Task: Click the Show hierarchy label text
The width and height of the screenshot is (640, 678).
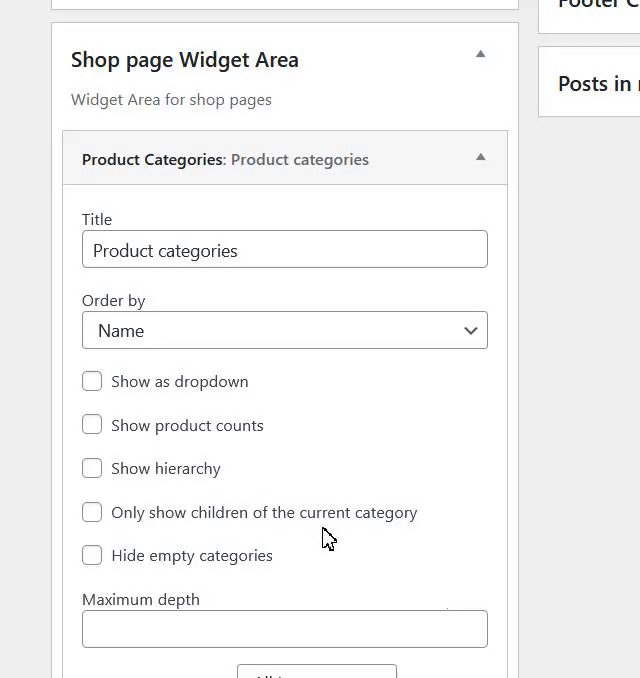Action: 166,468
